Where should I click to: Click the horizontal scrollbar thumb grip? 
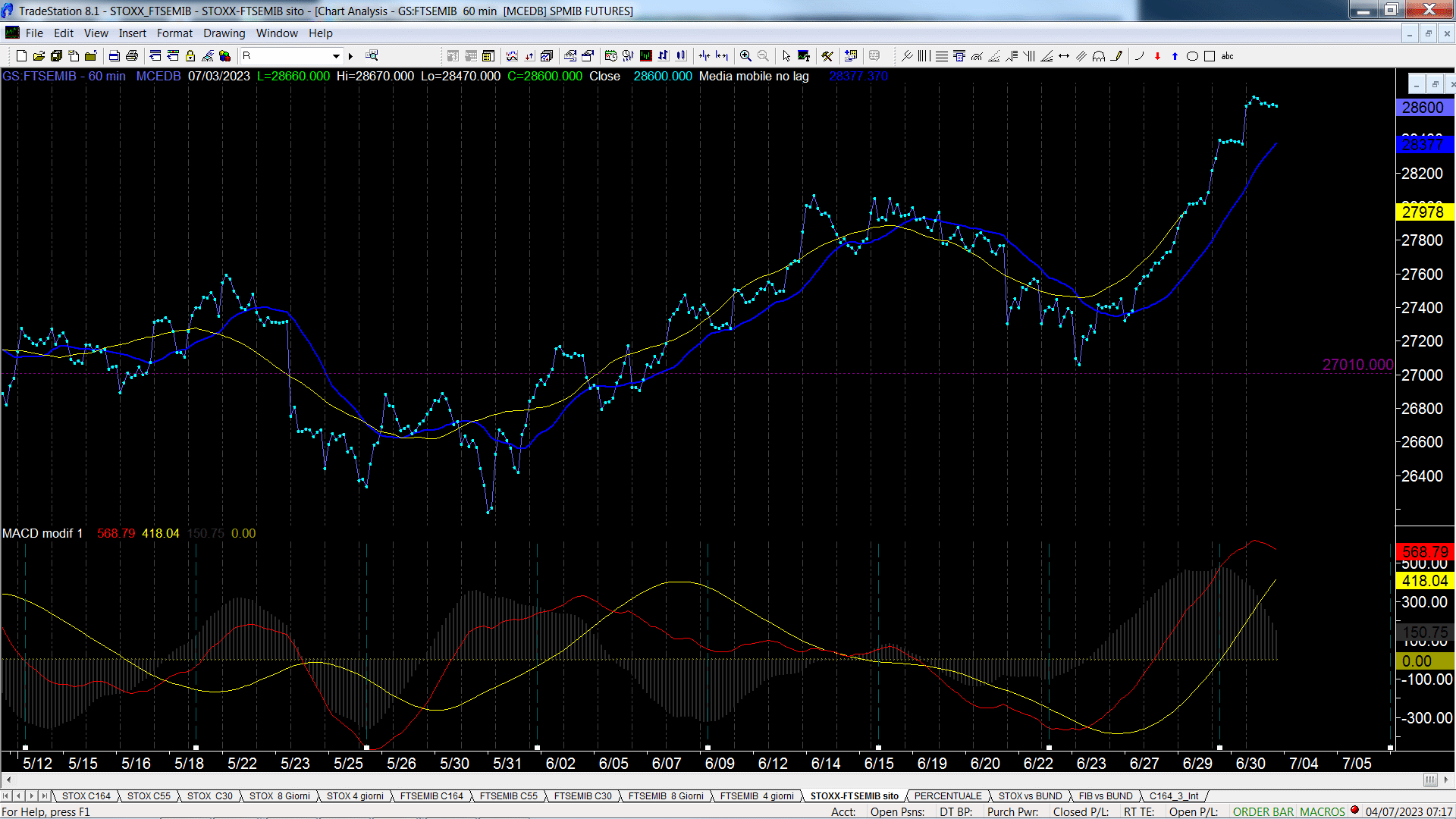[x=1429, y=780]
